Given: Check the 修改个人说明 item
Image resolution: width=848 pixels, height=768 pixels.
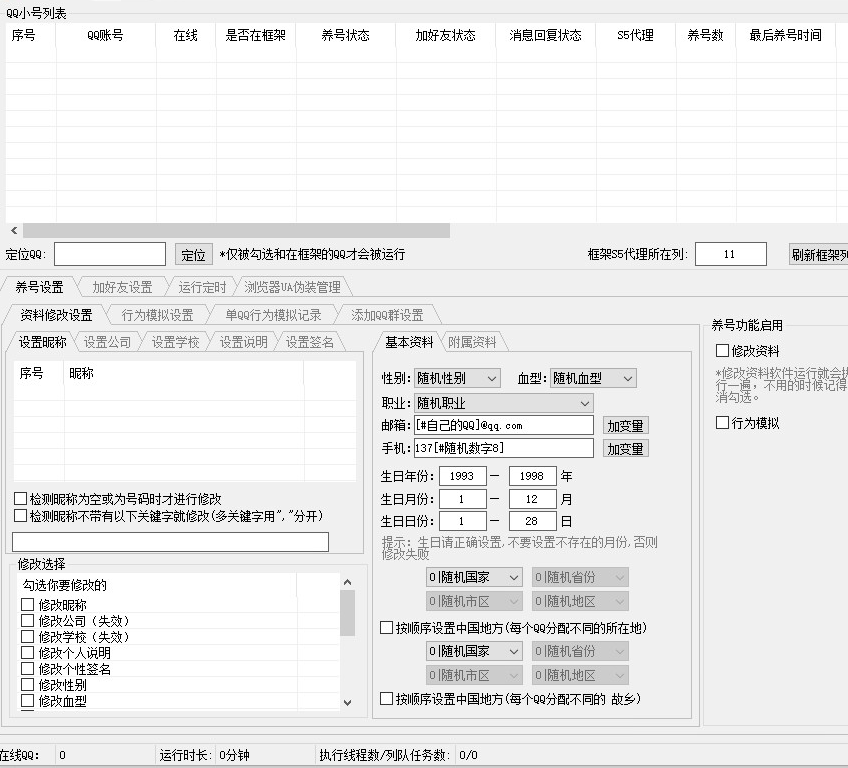Looking at the screenshot, I should click(28, 653).
